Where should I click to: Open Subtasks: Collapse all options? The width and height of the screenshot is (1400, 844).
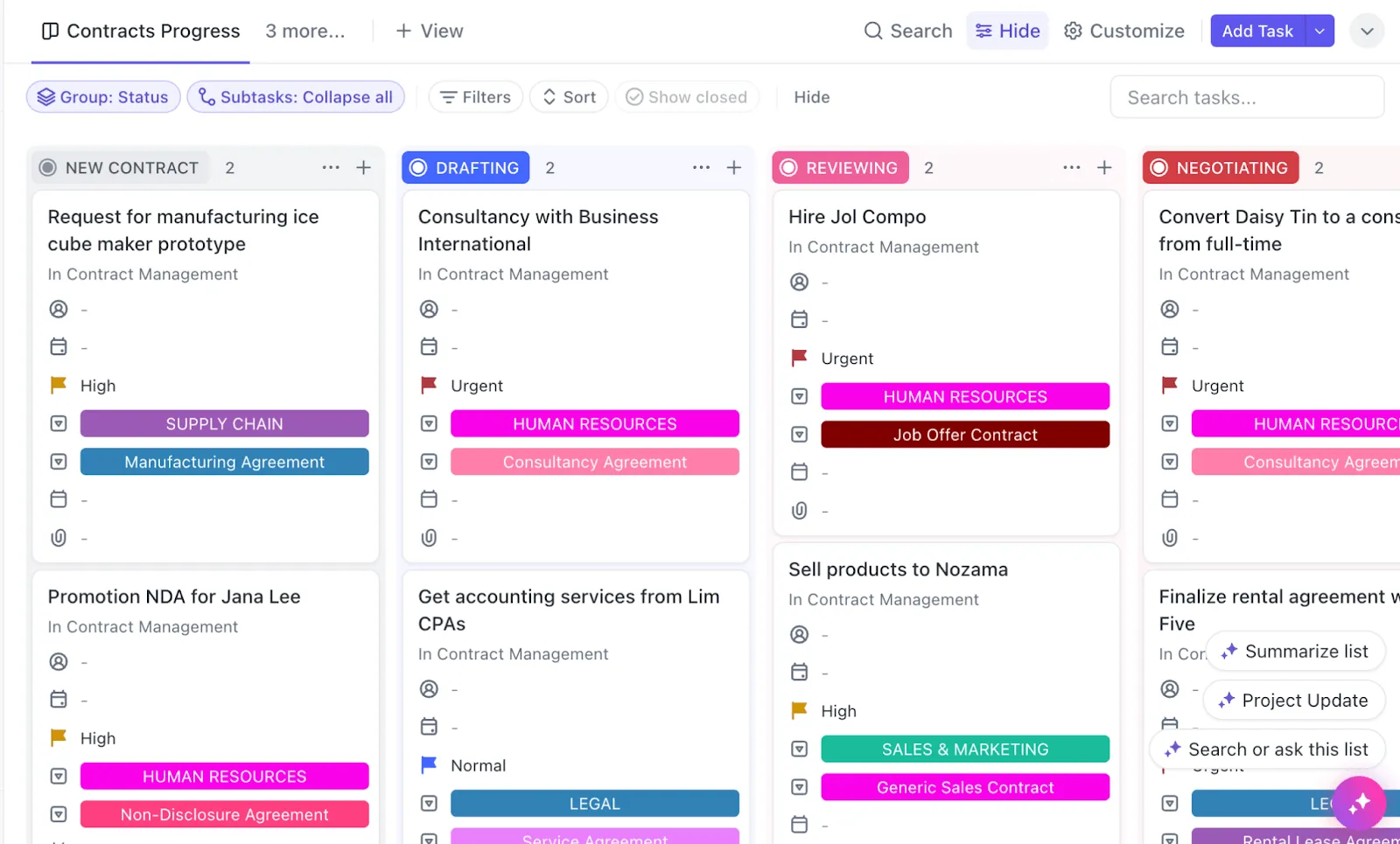296,97
